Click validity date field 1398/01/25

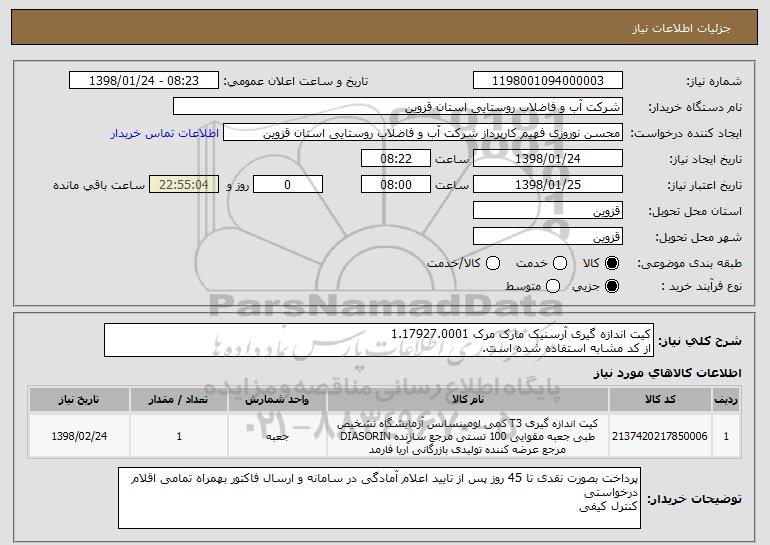point(548,185)
